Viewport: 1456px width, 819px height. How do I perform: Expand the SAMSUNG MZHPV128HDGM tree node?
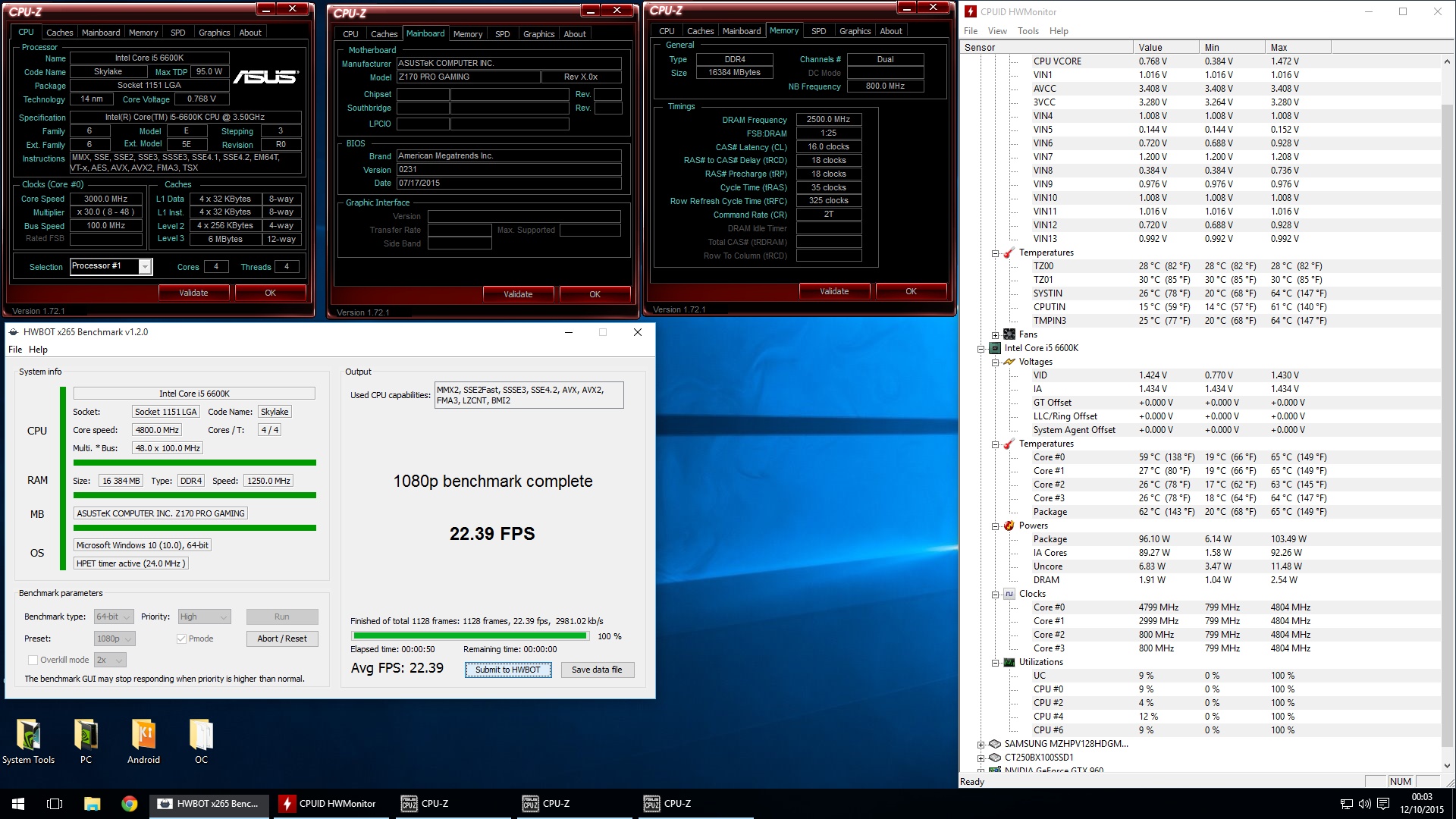point(981,745)
